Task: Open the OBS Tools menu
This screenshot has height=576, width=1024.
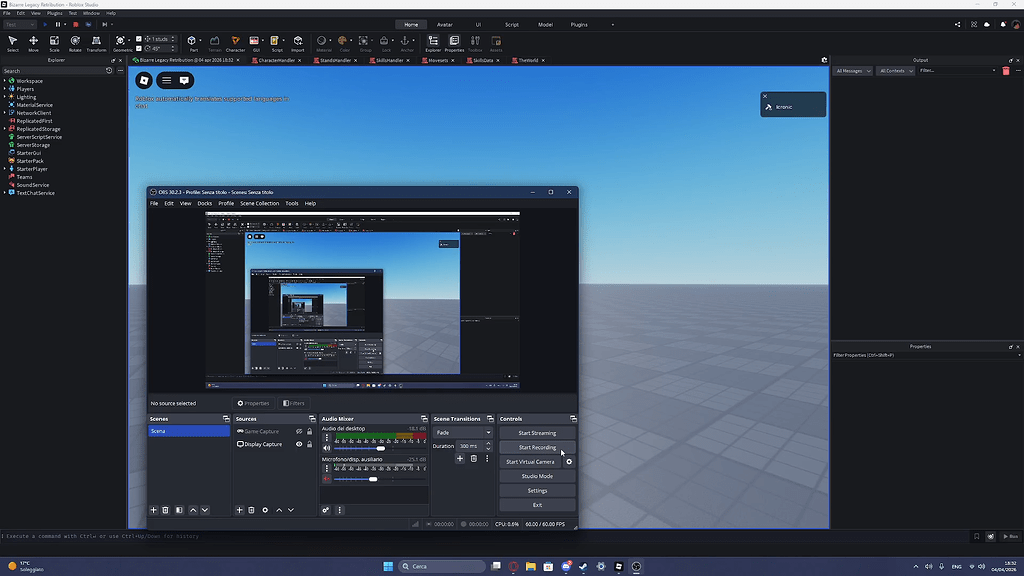Action: click(x=291, y=203)
